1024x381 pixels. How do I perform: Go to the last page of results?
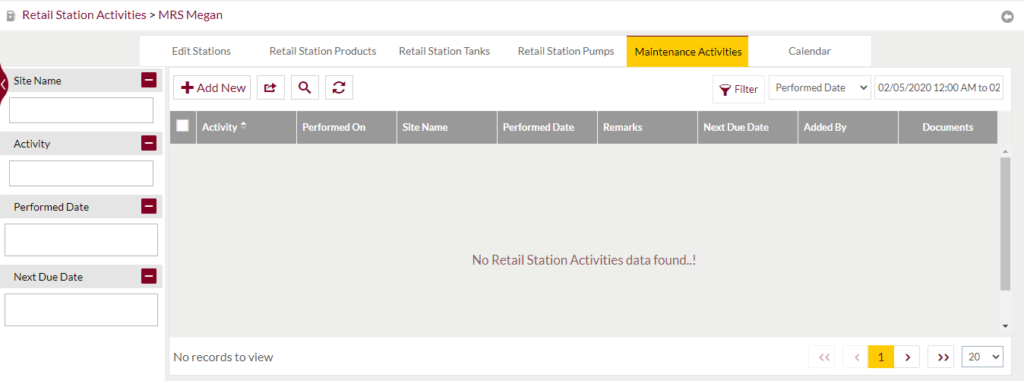click(942, 357)
